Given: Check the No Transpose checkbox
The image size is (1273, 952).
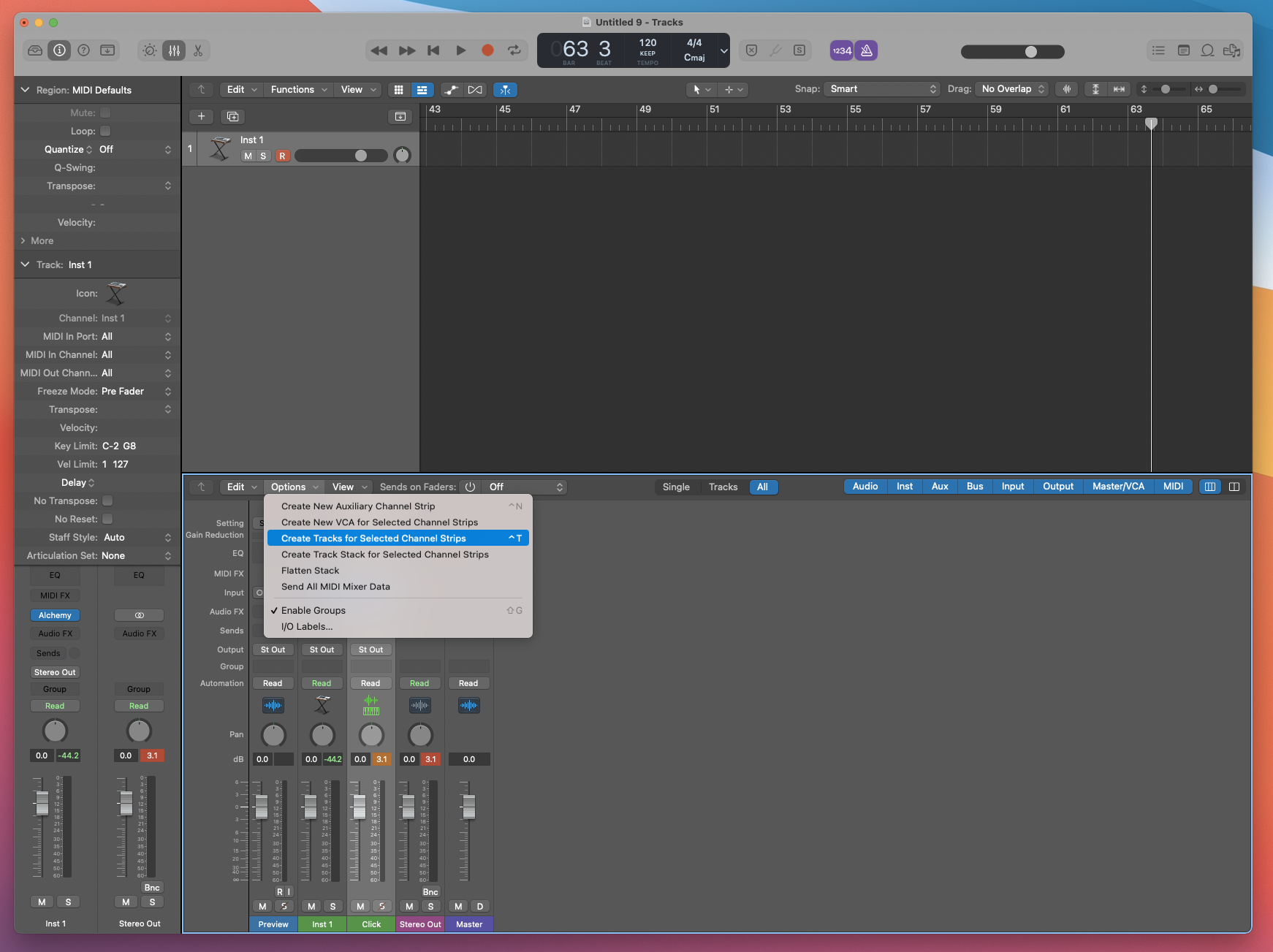Looking at the screenshot, I should coord(107,500).
